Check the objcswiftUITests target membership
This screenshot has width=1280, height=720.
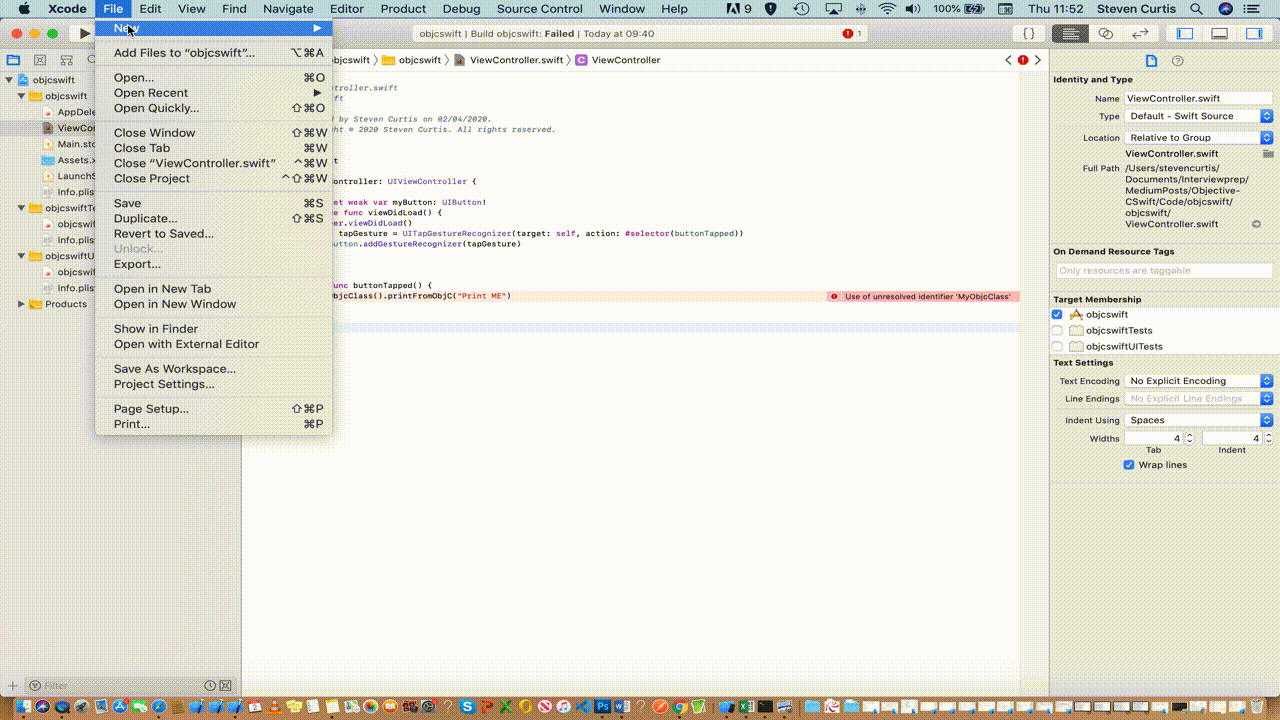tap(1057, 347)
